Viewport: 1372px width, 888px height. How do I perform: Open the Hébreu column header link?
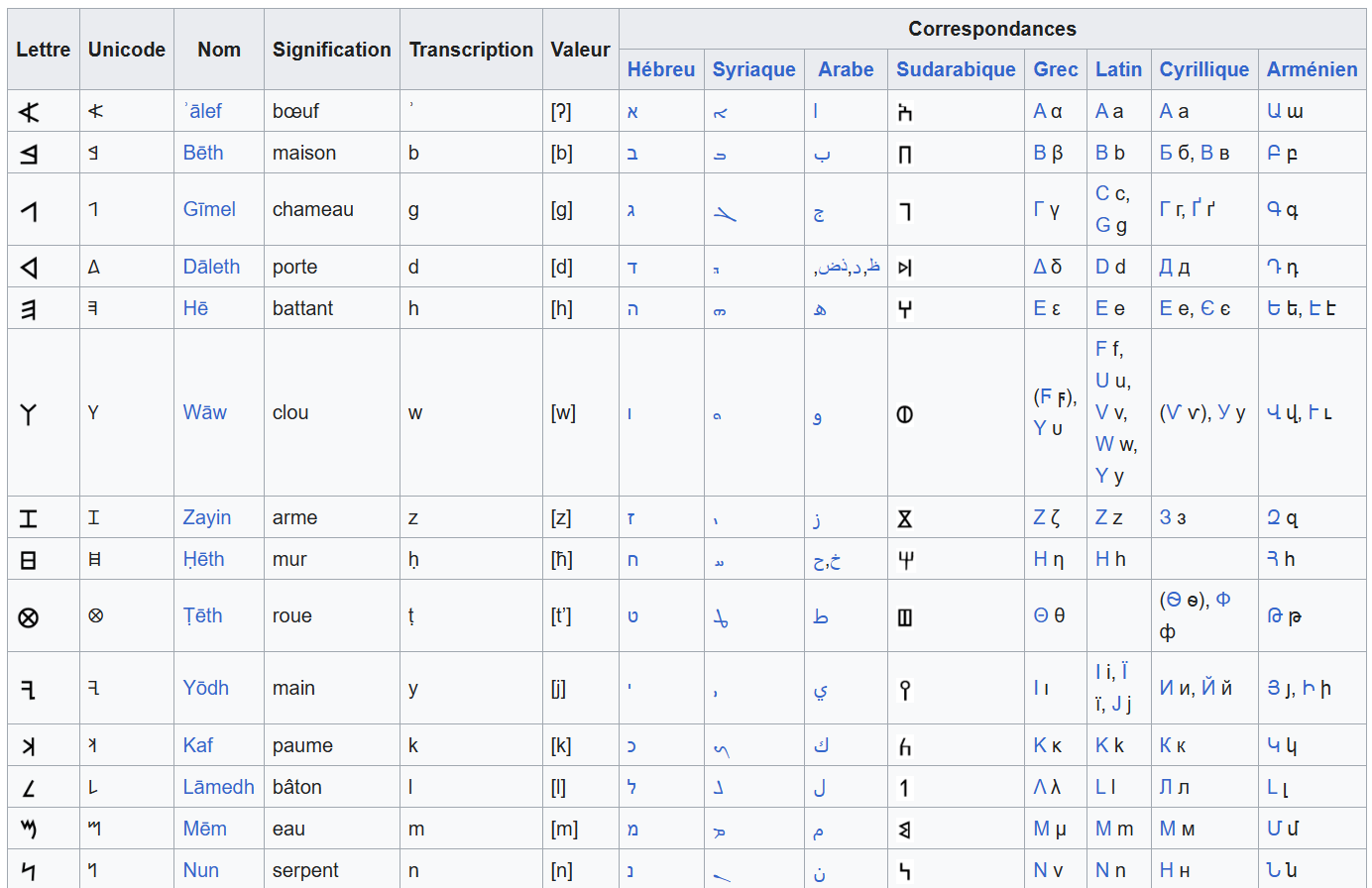click(x=661, y=69)
